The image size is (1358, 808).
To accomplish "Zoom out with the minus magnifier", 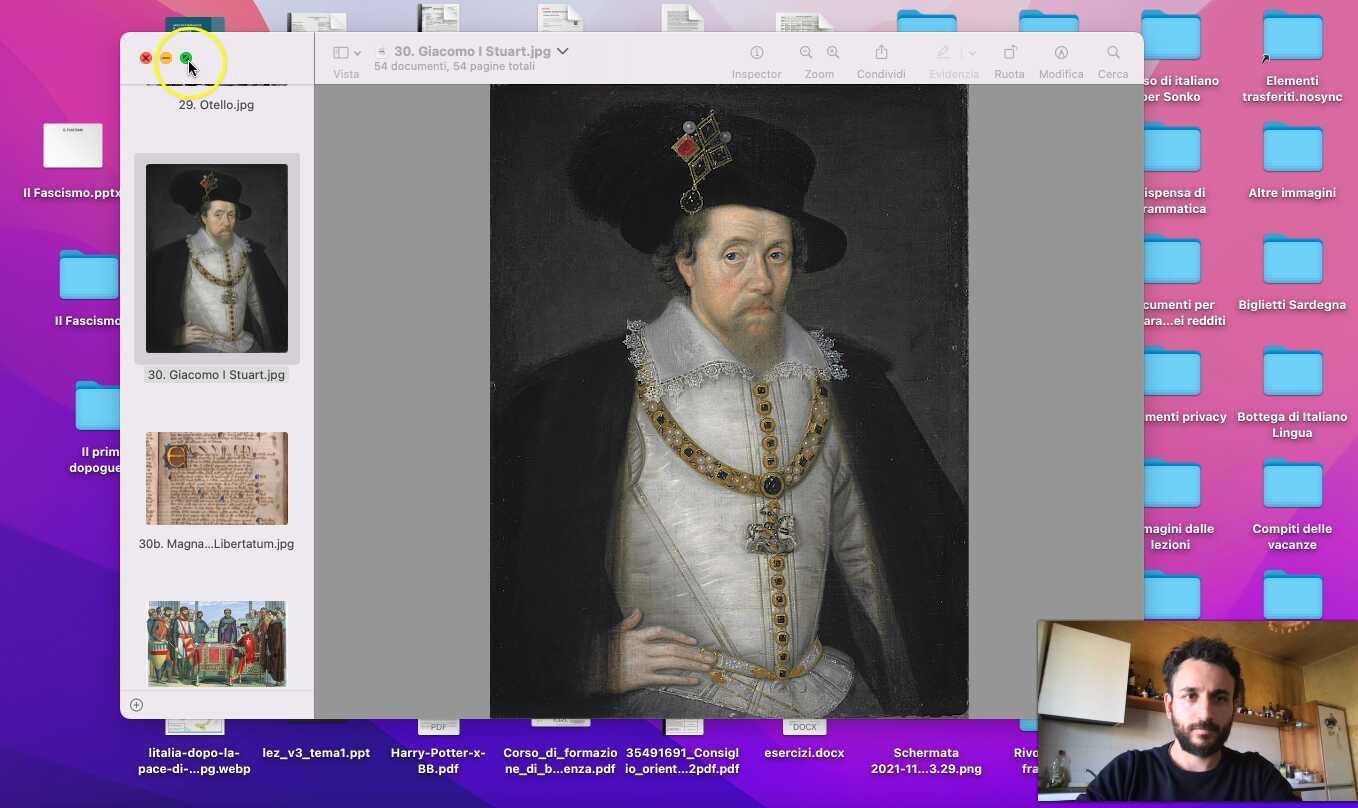I will coord(806,52).
